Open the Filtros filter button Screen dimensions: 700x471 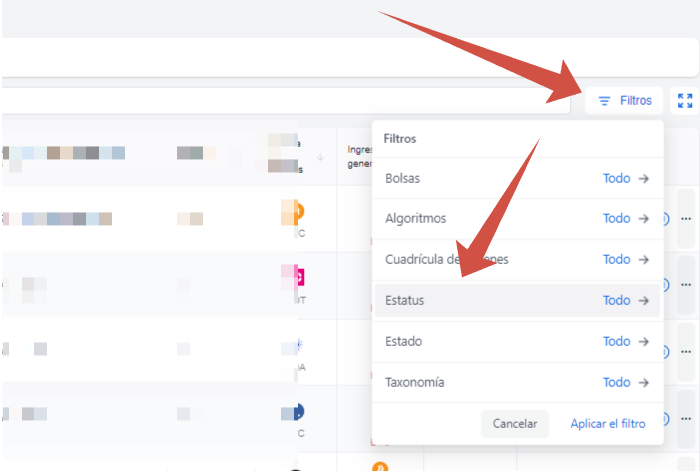624,101
